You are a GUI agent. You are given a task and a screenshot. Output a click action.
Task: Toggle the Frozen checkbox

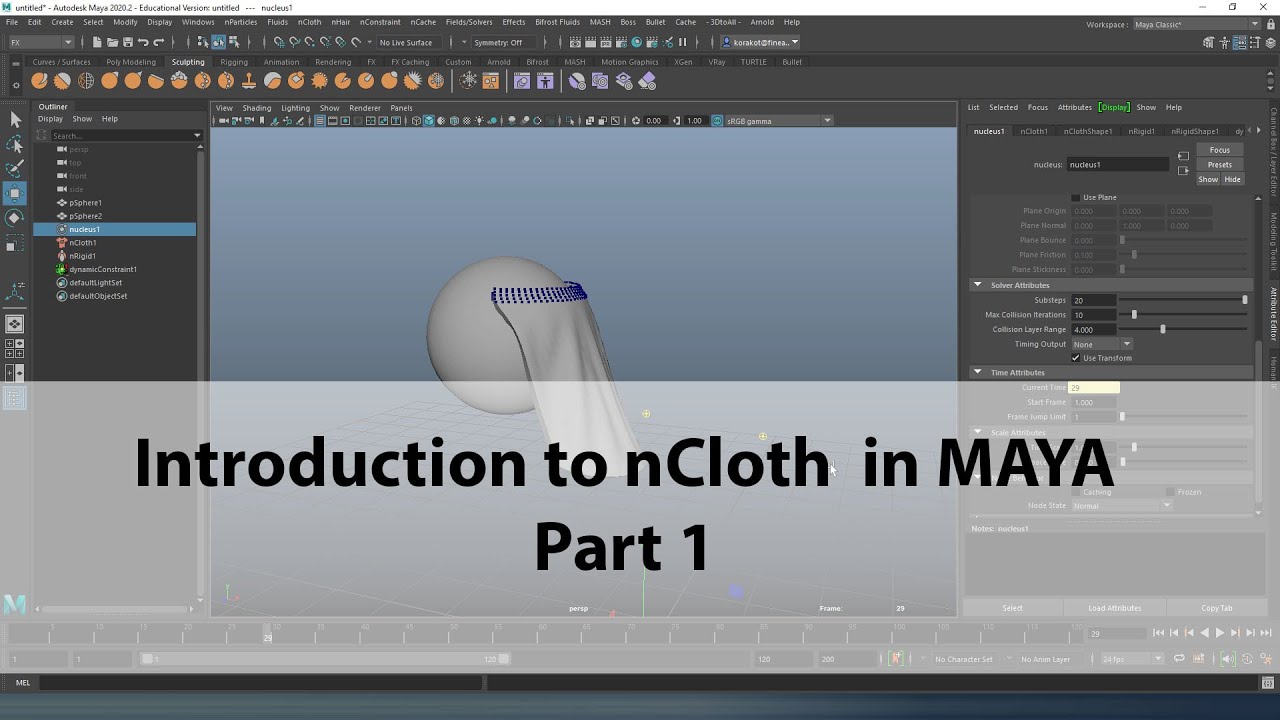pyautogui.click(x=1170, y=492)
